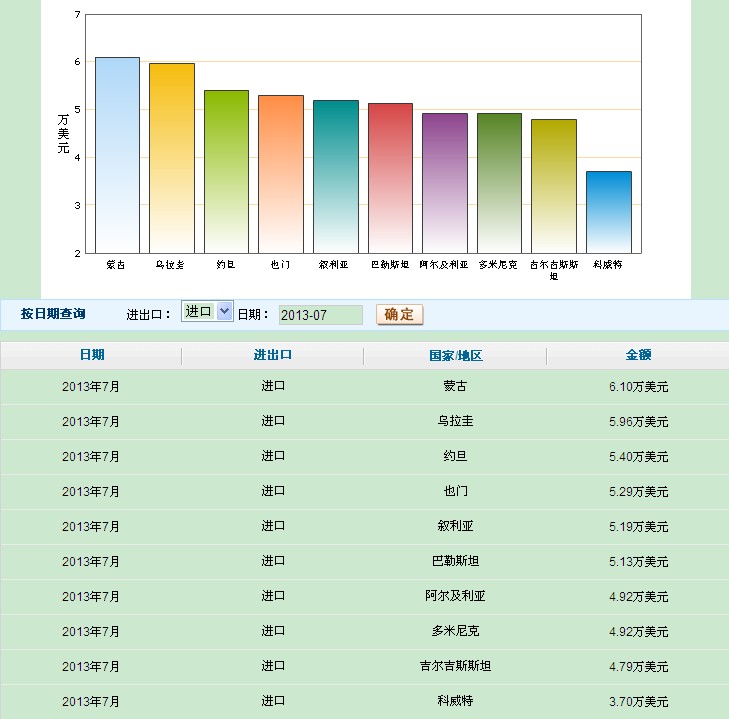The width and height of the screenshot is (729, 719).
Task: Select the short blue 科威特 bar
Action: [608, 212]
